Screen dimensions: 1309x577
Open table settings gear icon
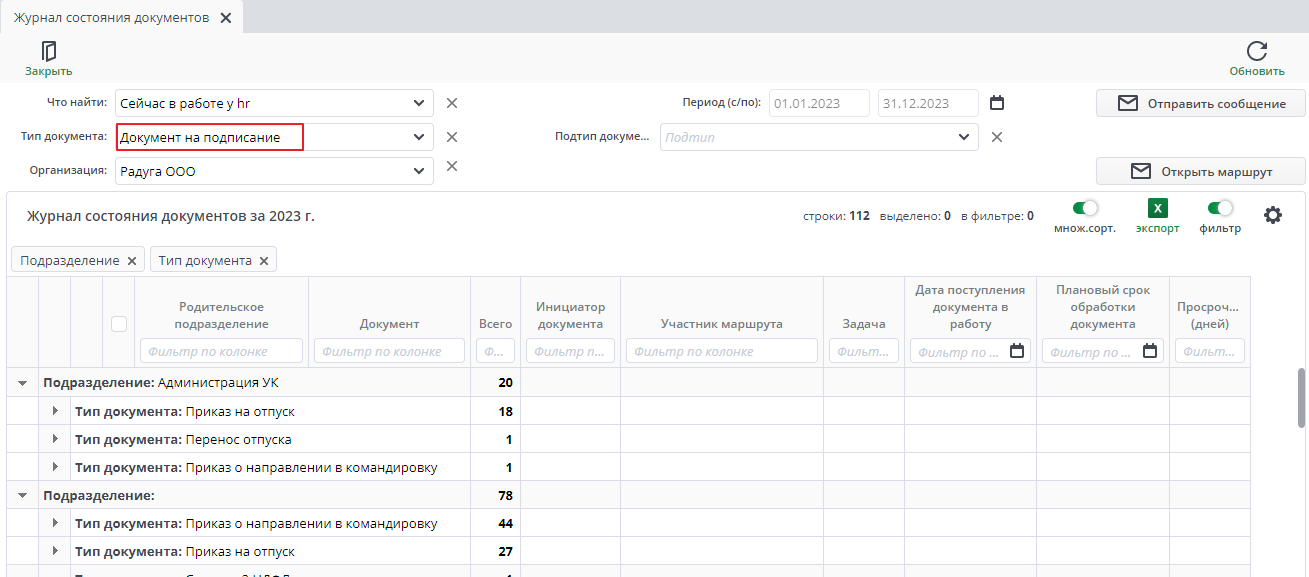pyautogui.click(x=1273, y=214)
